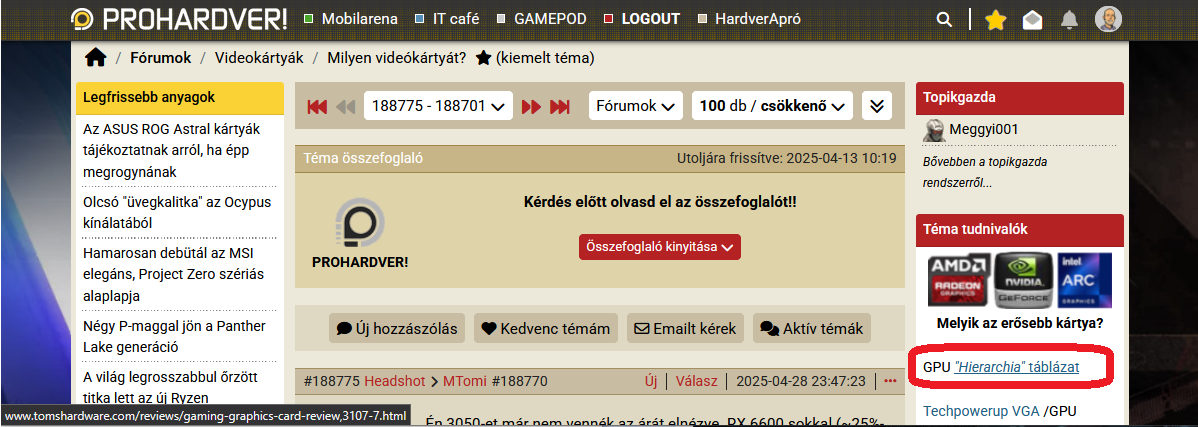Click the NVIDIA GeForce logo

click(1023, 280)
